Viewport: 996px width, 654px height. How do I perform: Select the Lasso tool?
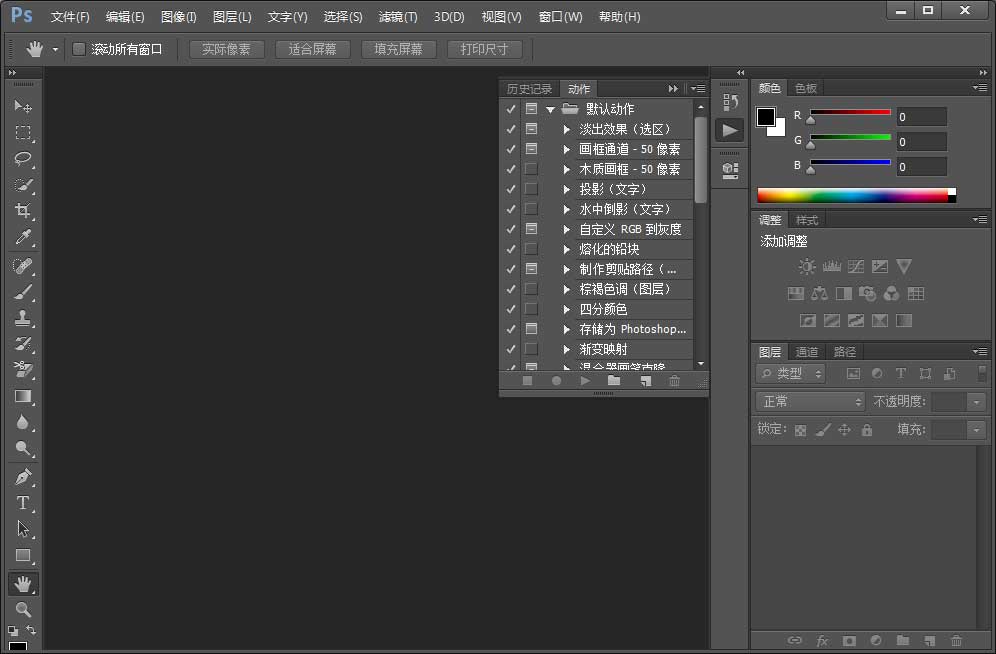[x=23, y=158]
